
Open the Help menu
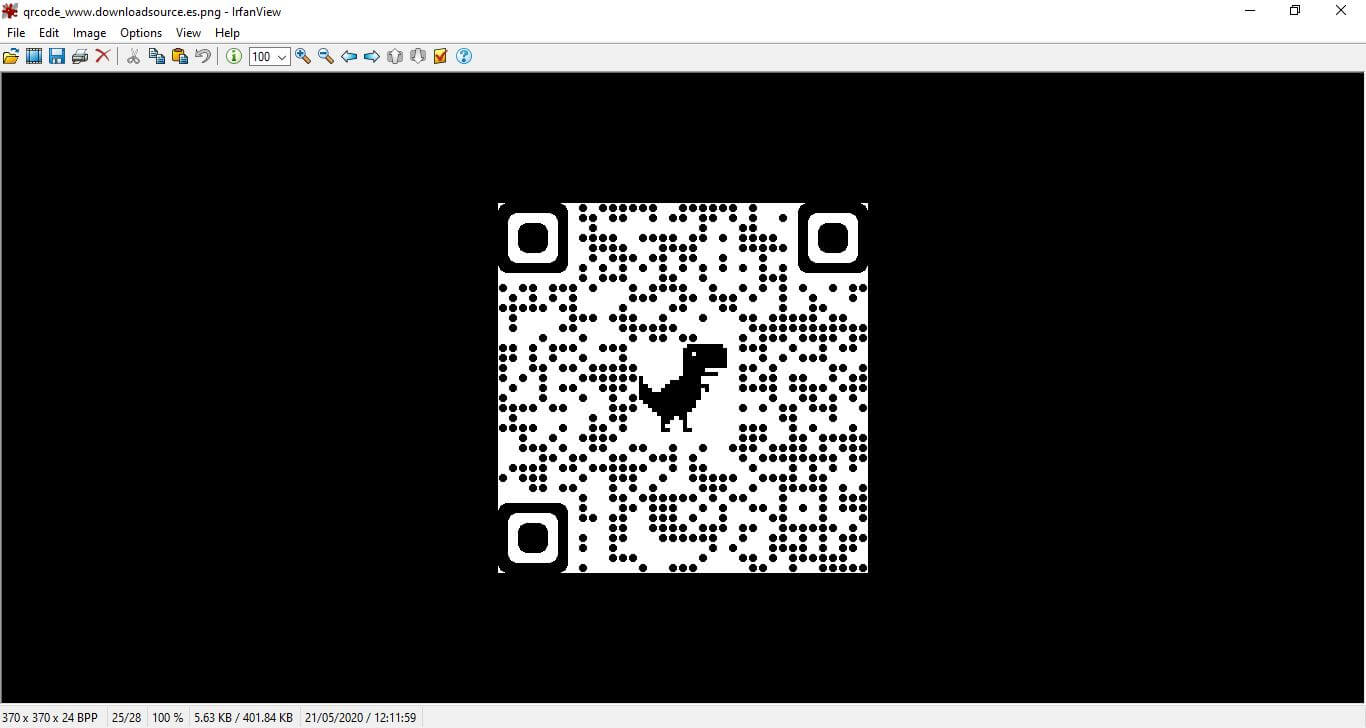pos(227,33)
